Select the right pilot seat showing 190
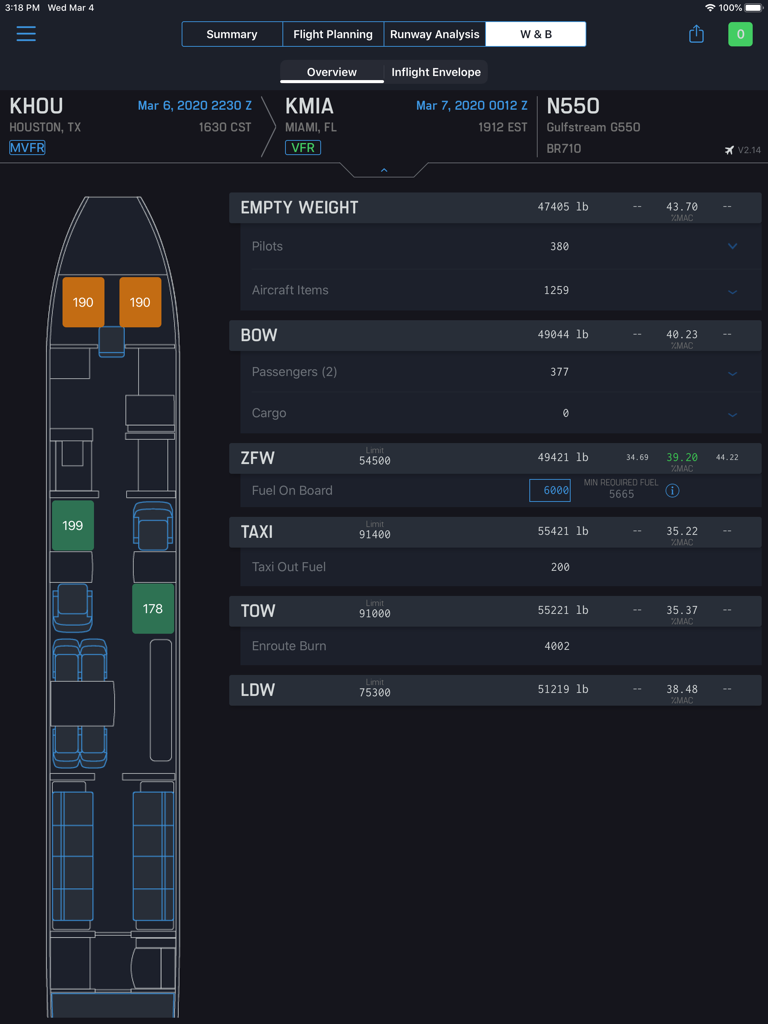 [x=139, y=301]
